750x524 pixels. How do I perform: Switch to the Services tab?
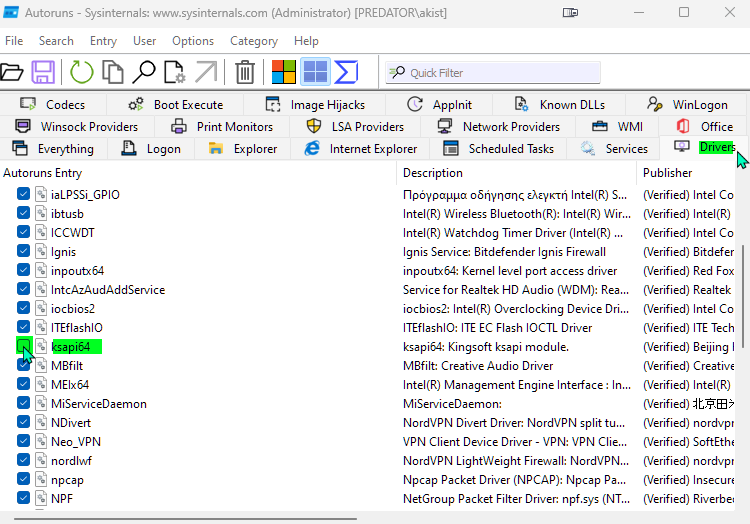tap(614, 149)
